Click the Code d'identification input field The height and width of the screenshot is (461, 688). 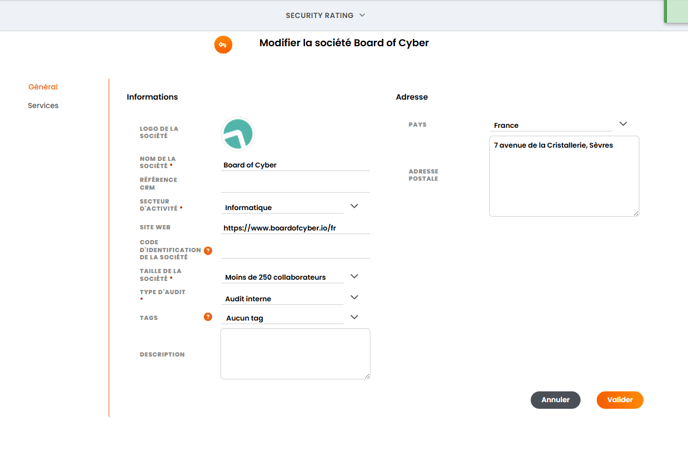(x=295, y=250)
